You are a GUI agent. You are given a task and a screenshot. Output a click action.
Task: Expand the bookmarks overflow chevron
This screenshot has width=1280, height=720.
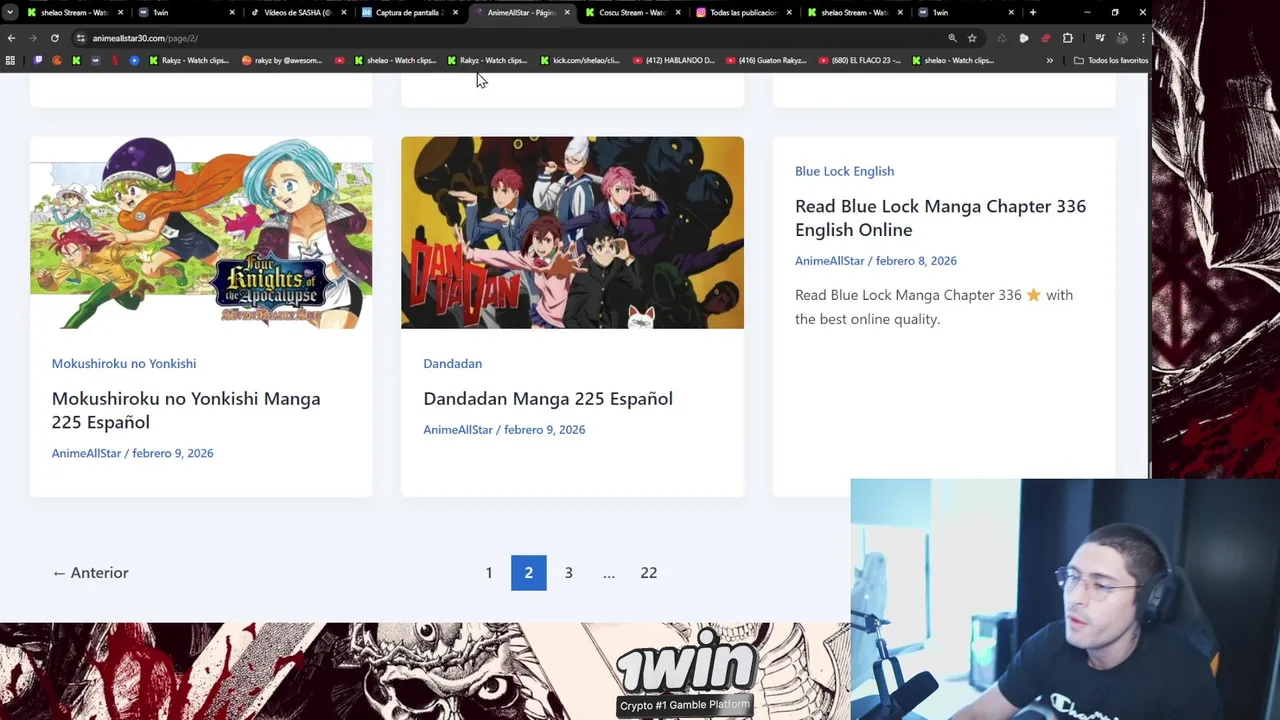(1049, 60)
